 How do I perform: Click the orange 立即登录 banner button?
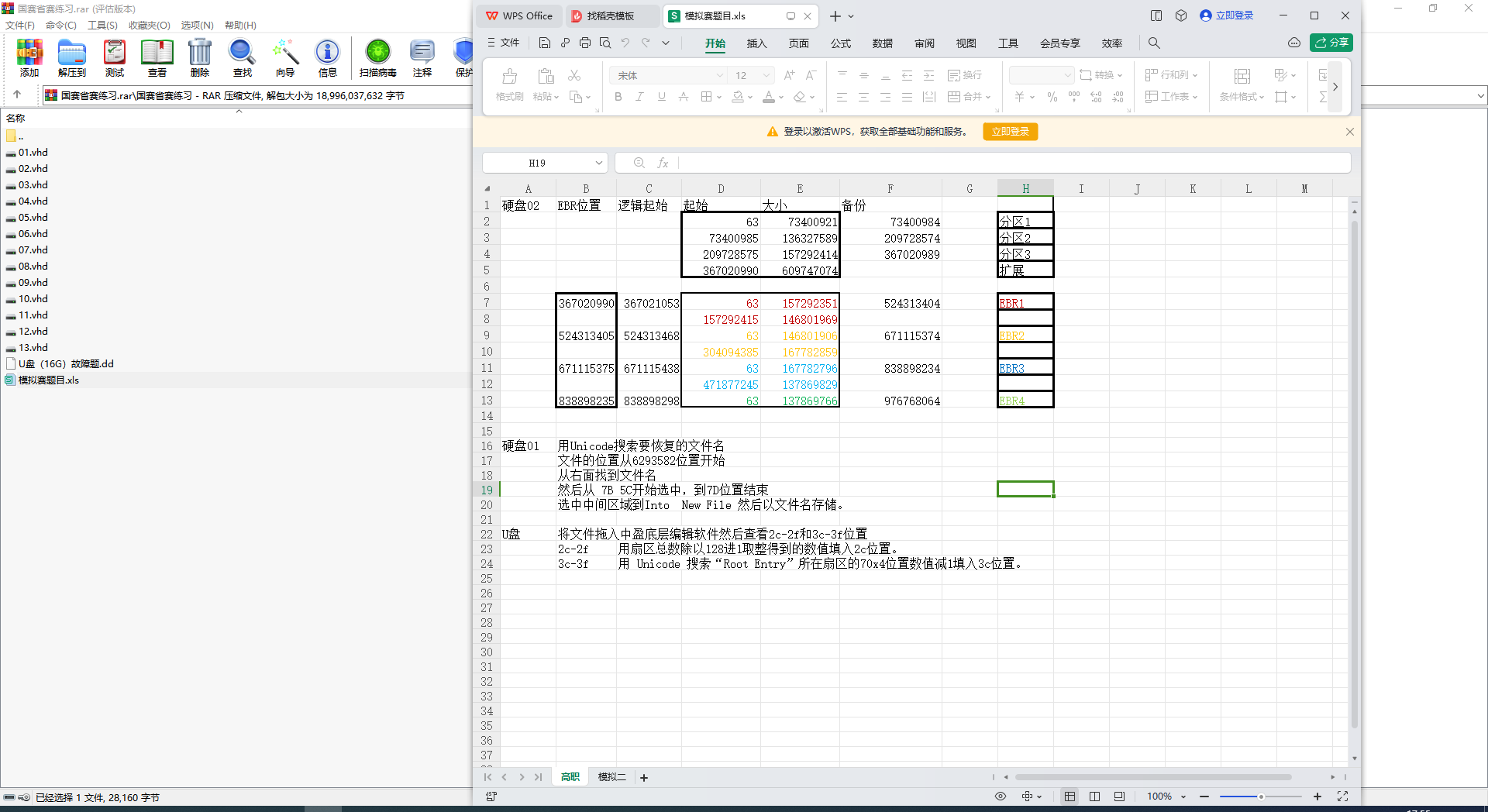tap(1011, 132)
